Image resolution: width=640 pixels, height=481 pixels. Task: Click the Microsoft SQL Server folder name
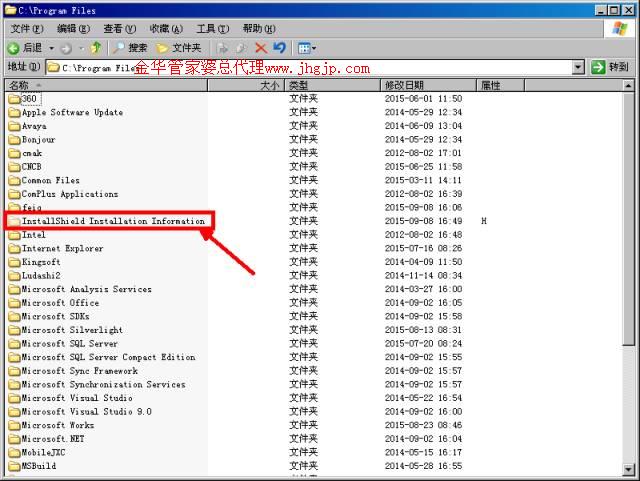coord(69,344)
